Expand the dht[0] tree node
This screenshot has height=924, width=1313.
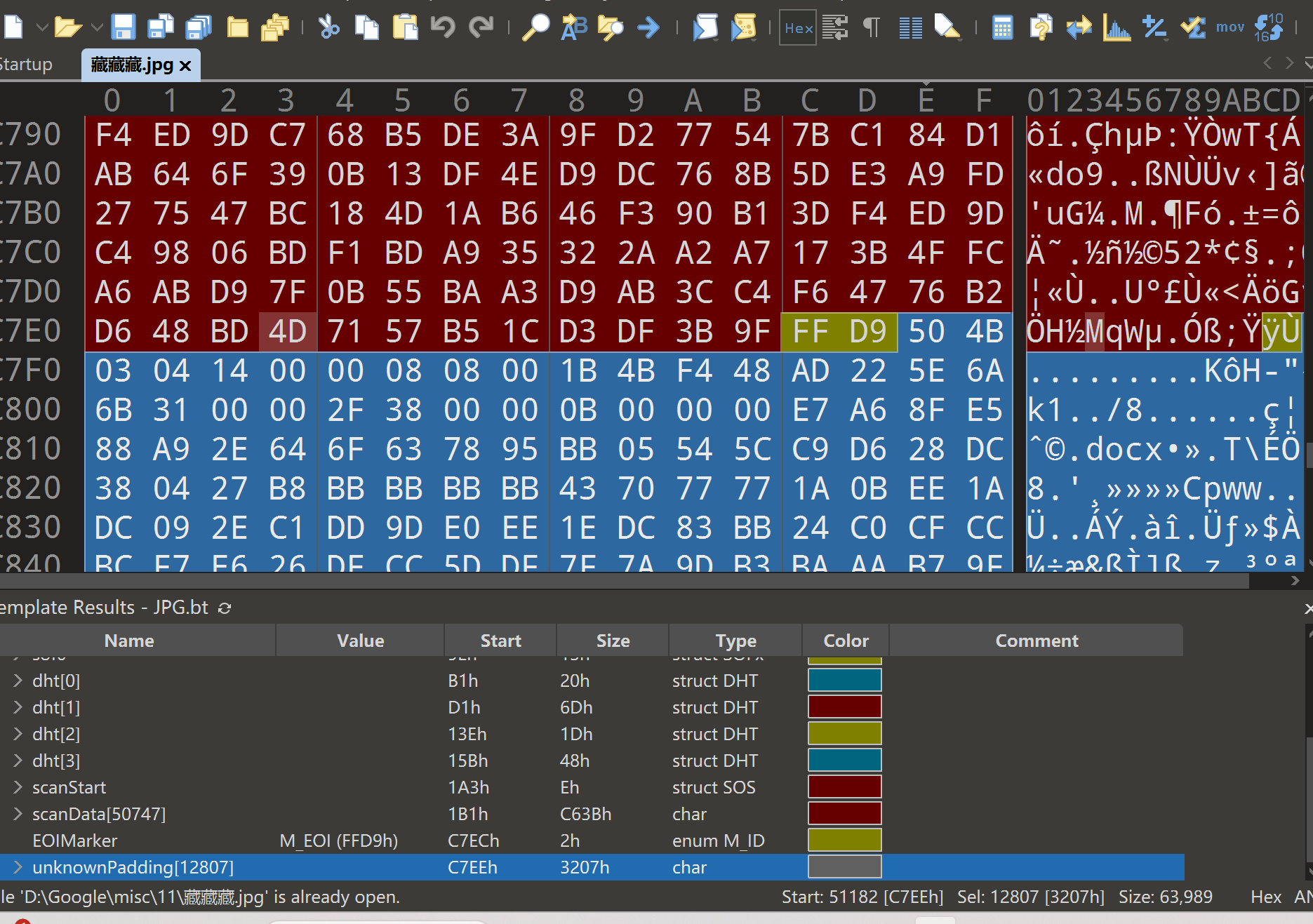click(18, 681)
